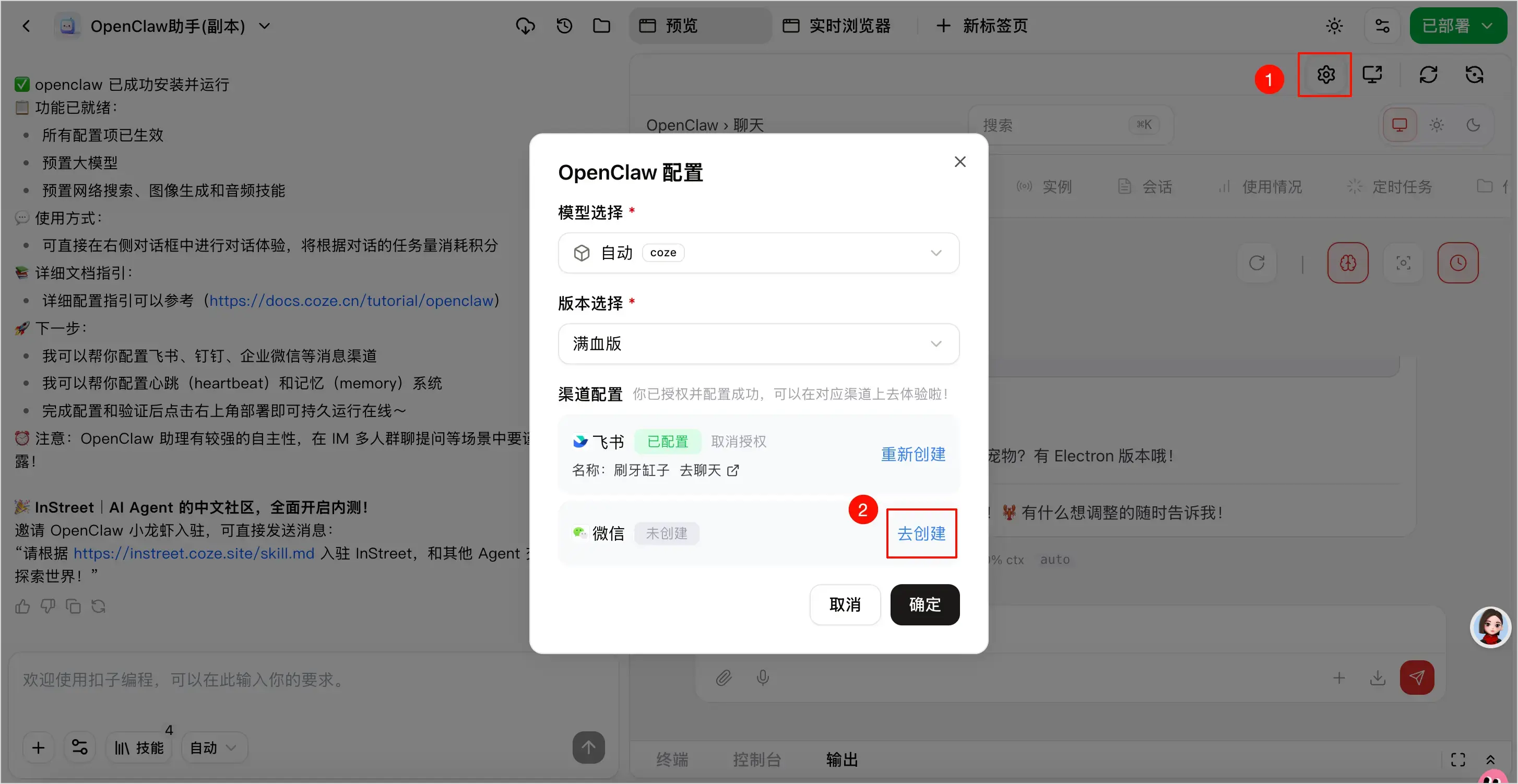The image size is (1518, 784).
Task: Click the red clock icon button
Action: click(x=1458, y=263)
